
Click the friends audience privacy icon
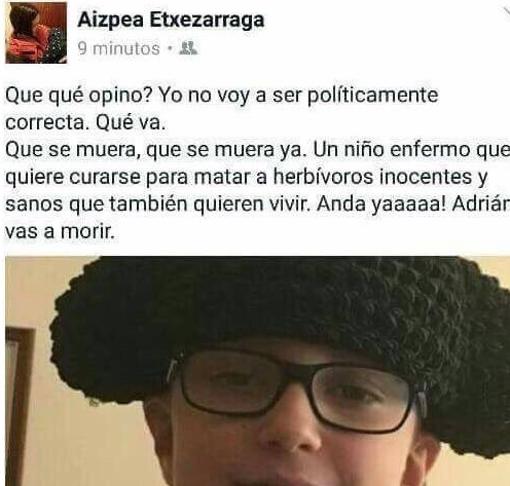(188, 48)
